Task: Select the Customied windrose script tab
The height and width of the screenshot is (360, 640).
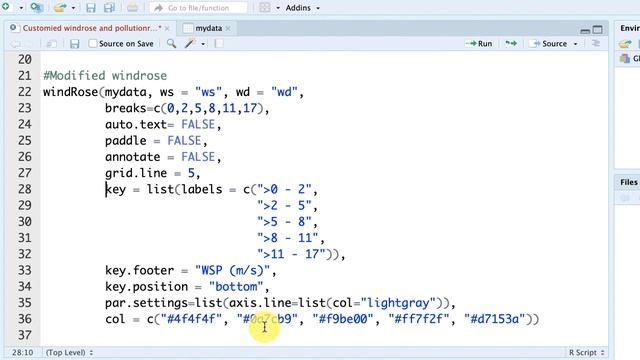Action: pyautogui.click(x=91, y=28)
